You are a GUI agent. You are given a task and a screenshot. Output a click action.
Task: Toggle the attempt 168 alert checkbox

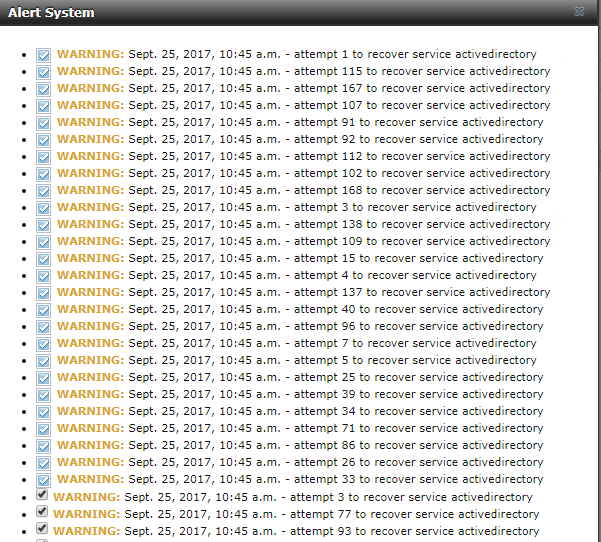coord(43,191)
